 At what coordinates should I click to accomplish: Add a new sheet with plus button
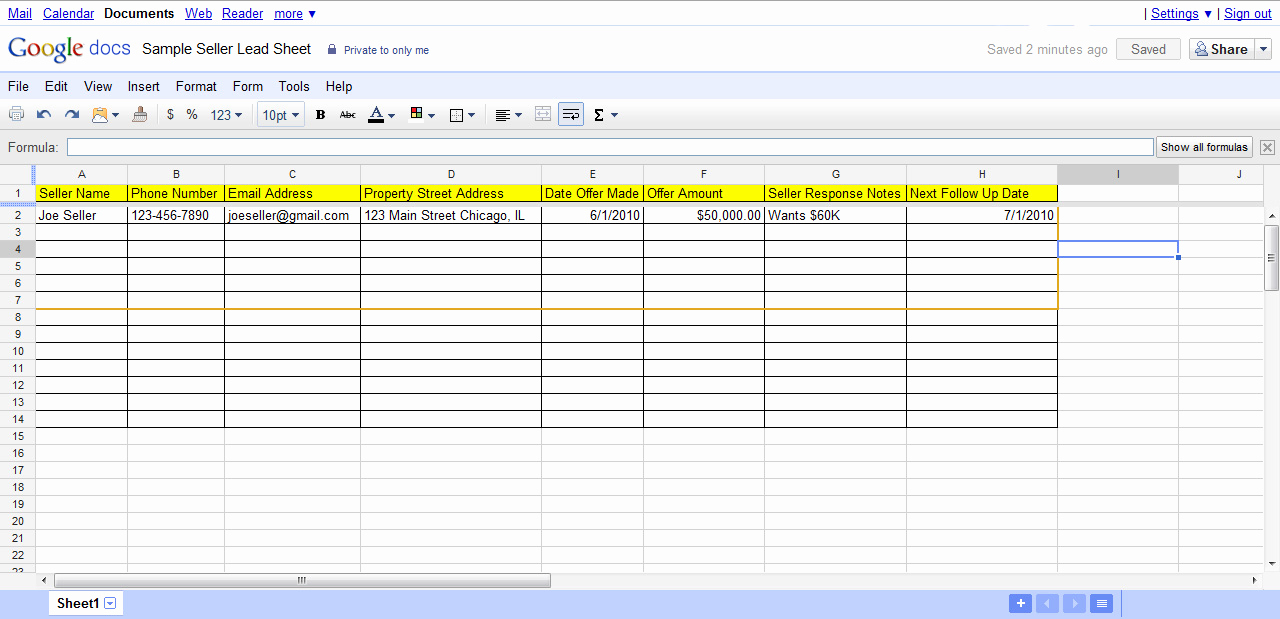pos(1020,603)
